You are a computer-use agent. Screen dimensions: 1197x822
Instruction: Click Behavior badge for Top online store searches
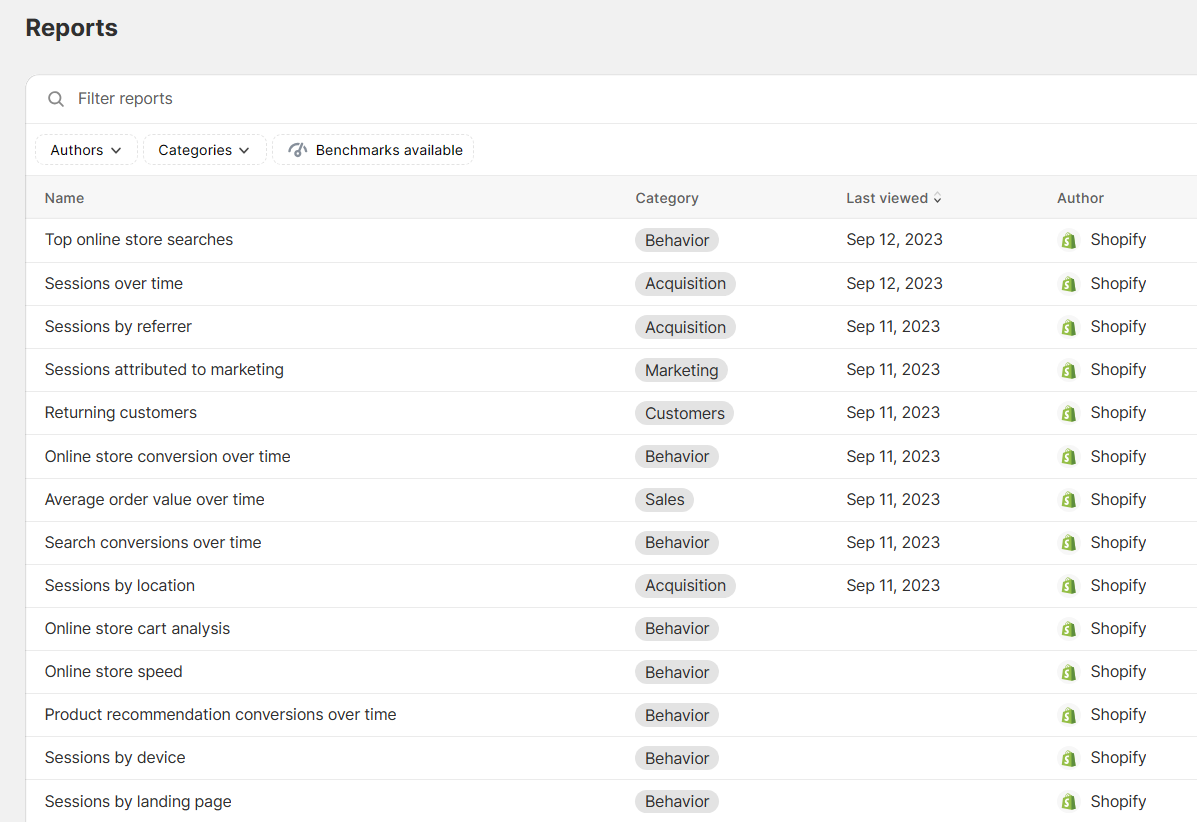pos(676,240)
